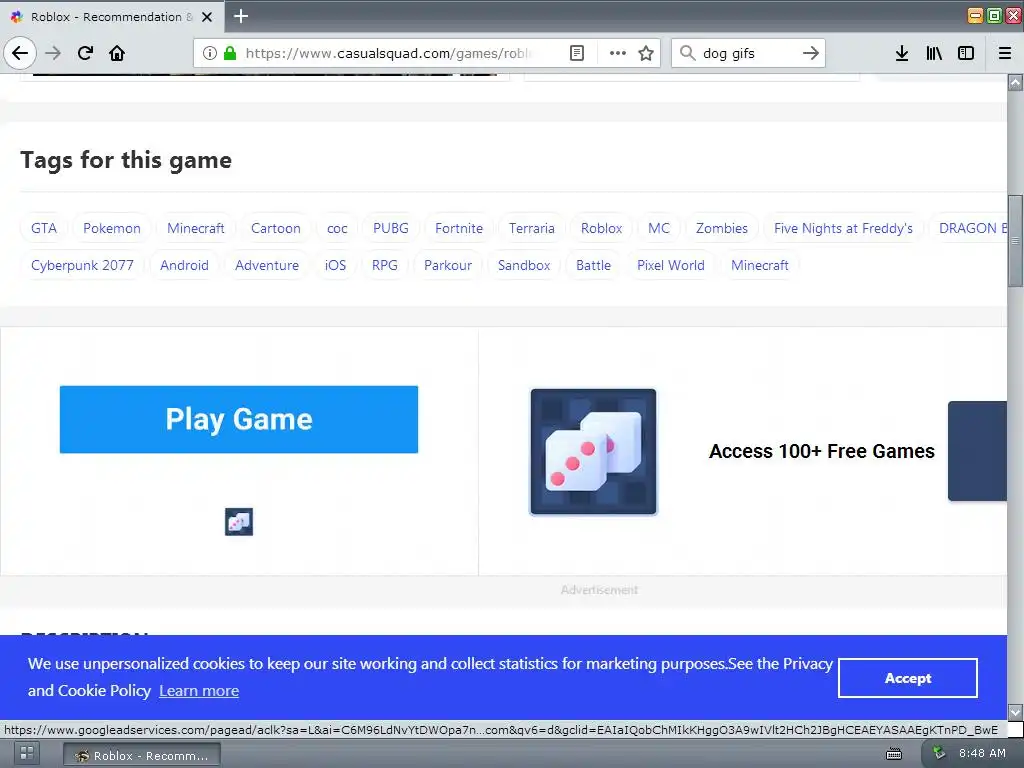Open the Minecraft tag in first row
1024x768 pixels.
pos(196,229)
